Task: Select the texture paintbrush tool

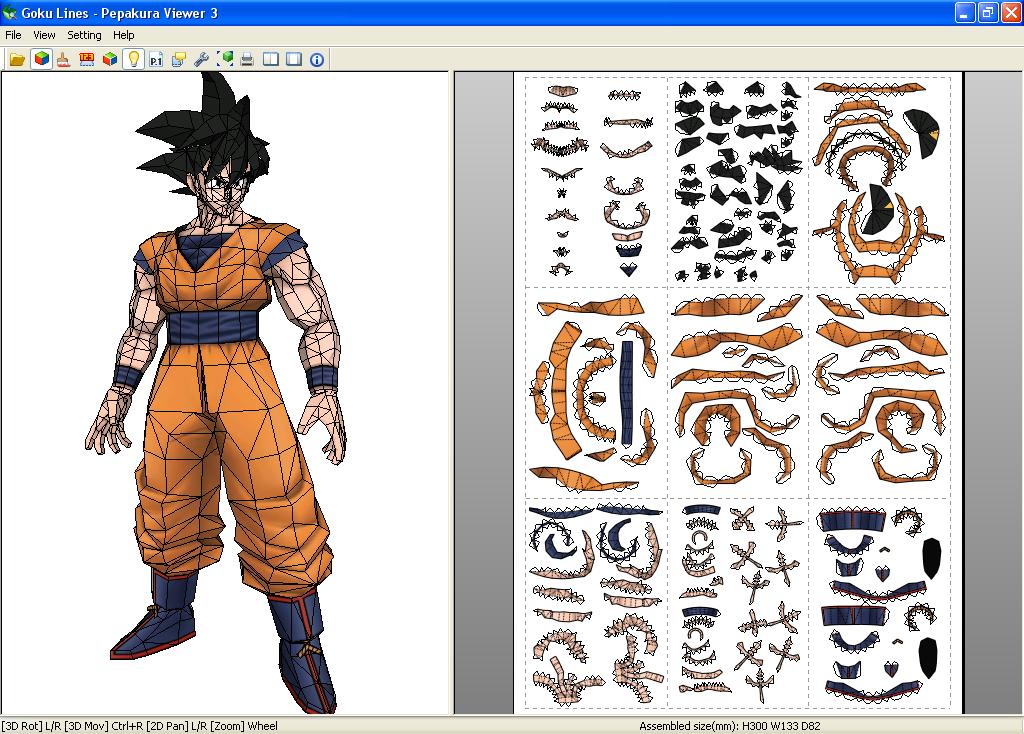Action: coord(62,59)
